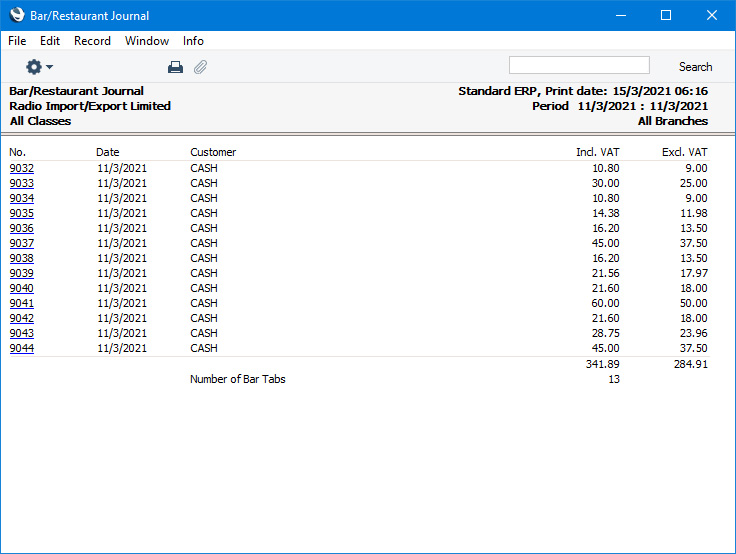This screenshot has width=736, height=554.
Task: Select the 17.97 amount in row 9039
Action: tap(694, 273)
